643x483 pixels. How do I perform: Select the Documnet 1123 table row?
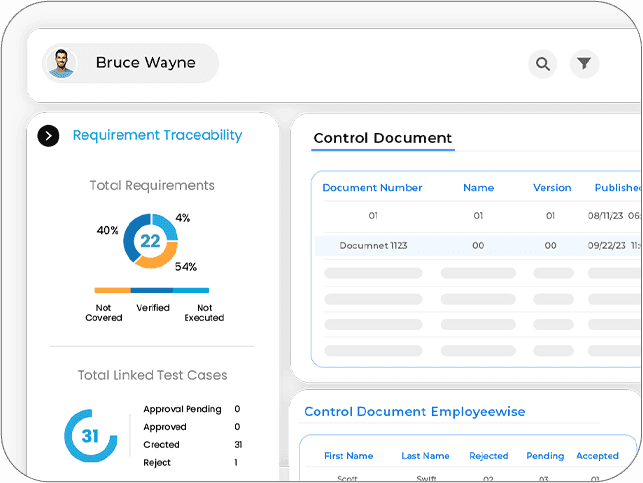pyautogui.click(x=478, y=246)
